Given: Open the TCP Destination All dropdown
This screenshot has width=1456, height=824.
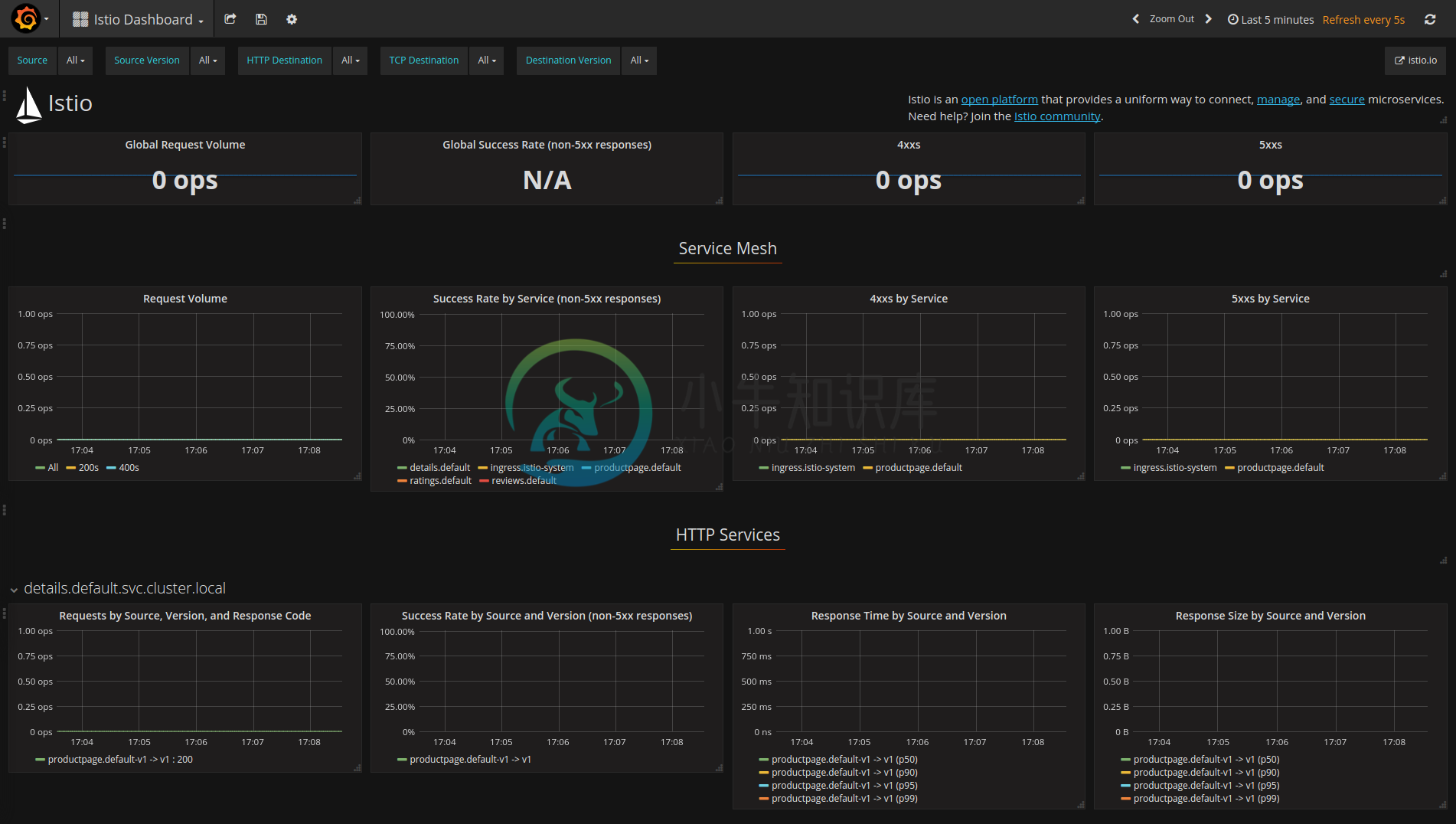Looking at the screenshot, I should (x=487, y=60).
